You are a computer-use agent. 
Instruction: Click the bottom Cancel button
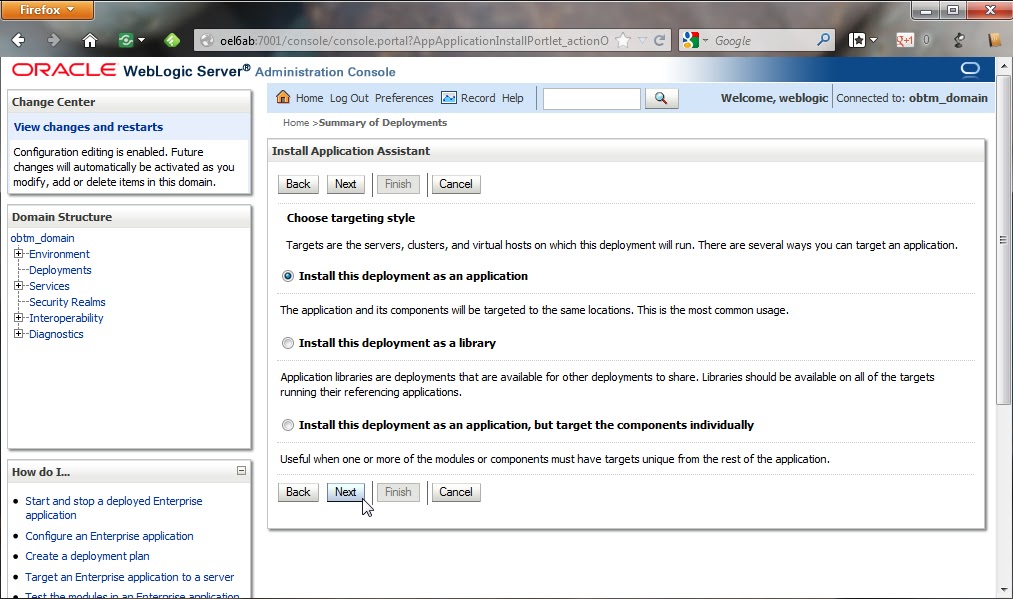(456, 492)
